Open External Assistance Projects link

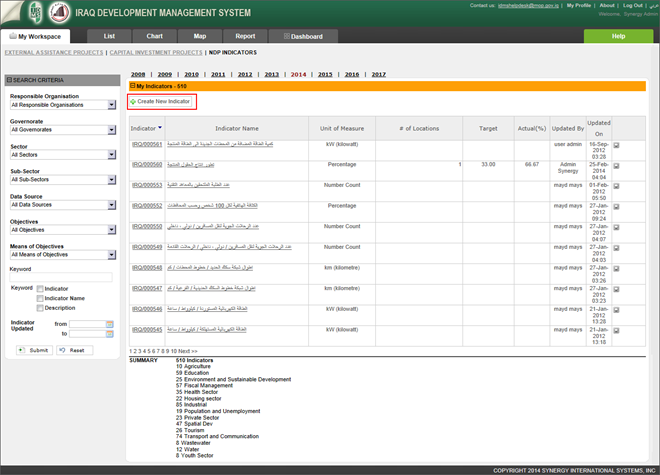(54, 53)
